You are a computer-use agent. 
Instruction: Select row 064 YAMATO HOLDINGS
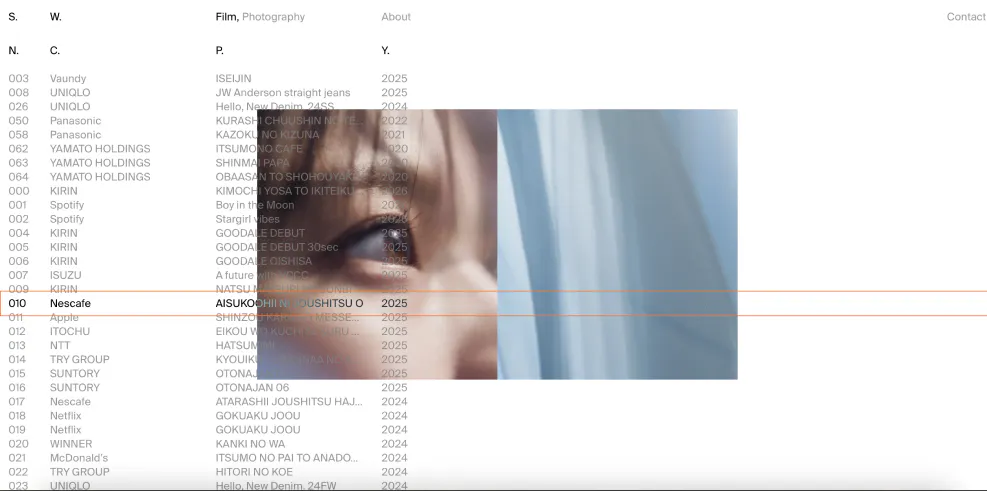pos(208,177)
